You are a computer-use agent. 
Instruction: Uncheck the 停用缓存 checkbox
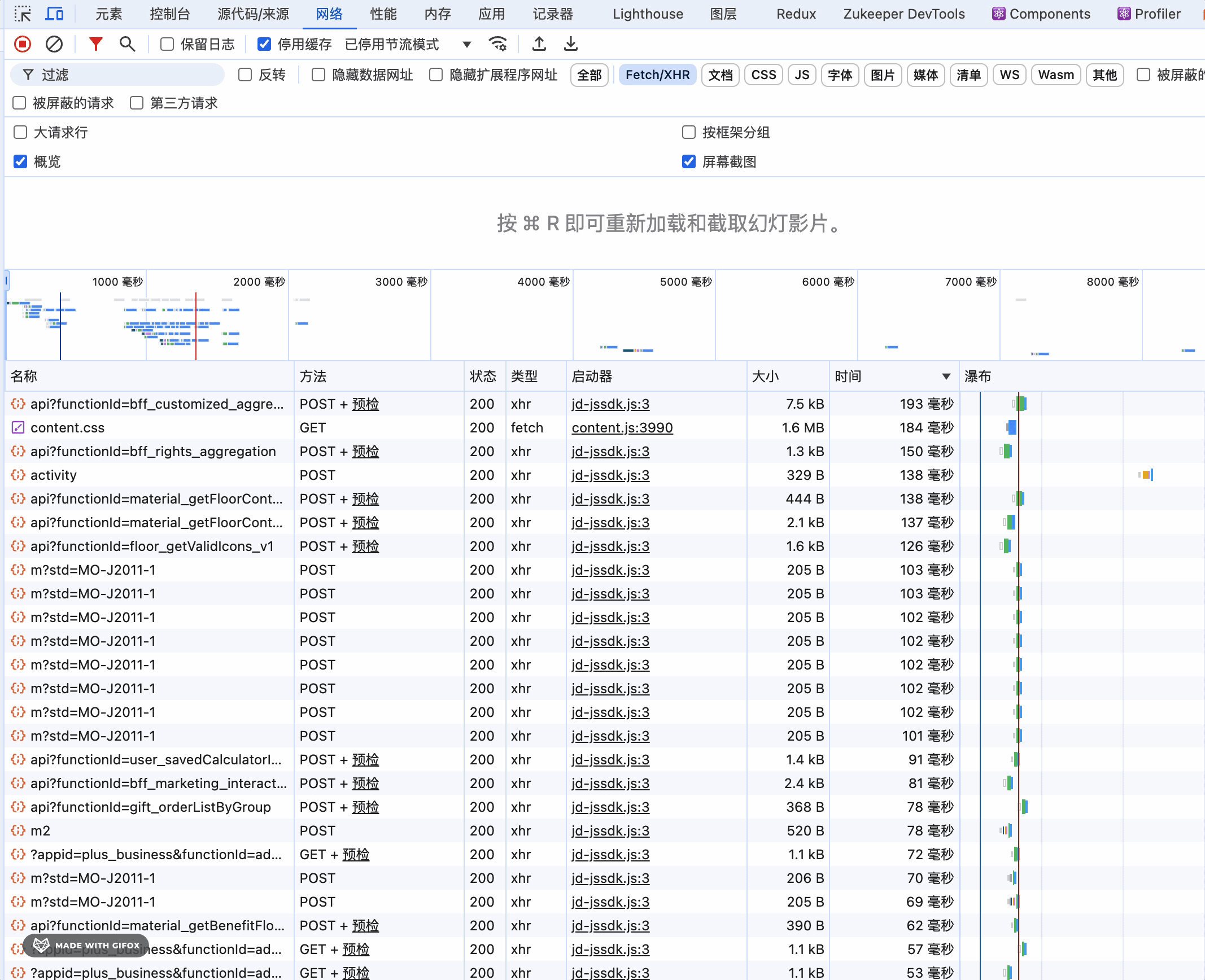(264, 44)
